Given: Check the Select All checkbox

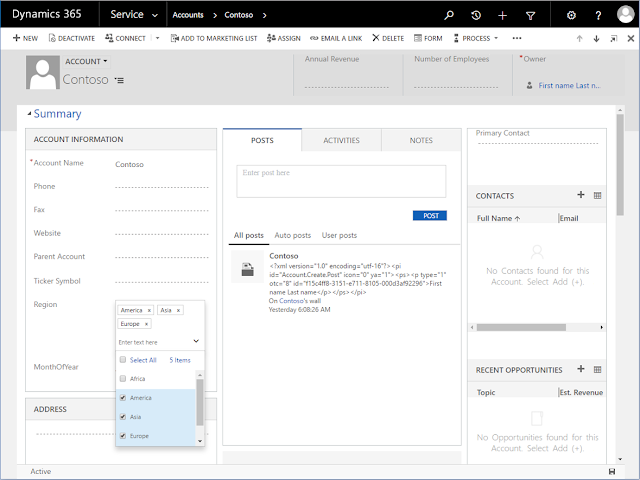Looking at the screenshot, I should tap(123, 360).
